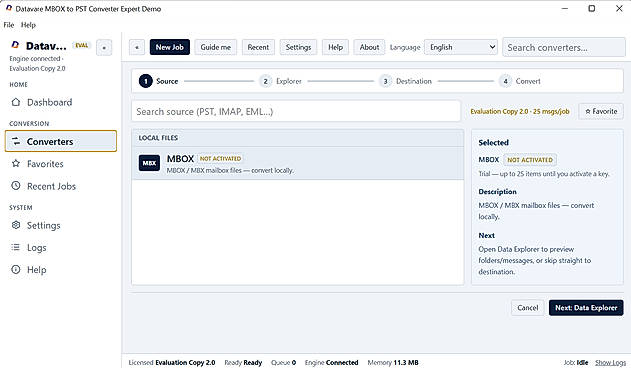
Task: Click Engine Connected status entry
Action: point(332,362)
